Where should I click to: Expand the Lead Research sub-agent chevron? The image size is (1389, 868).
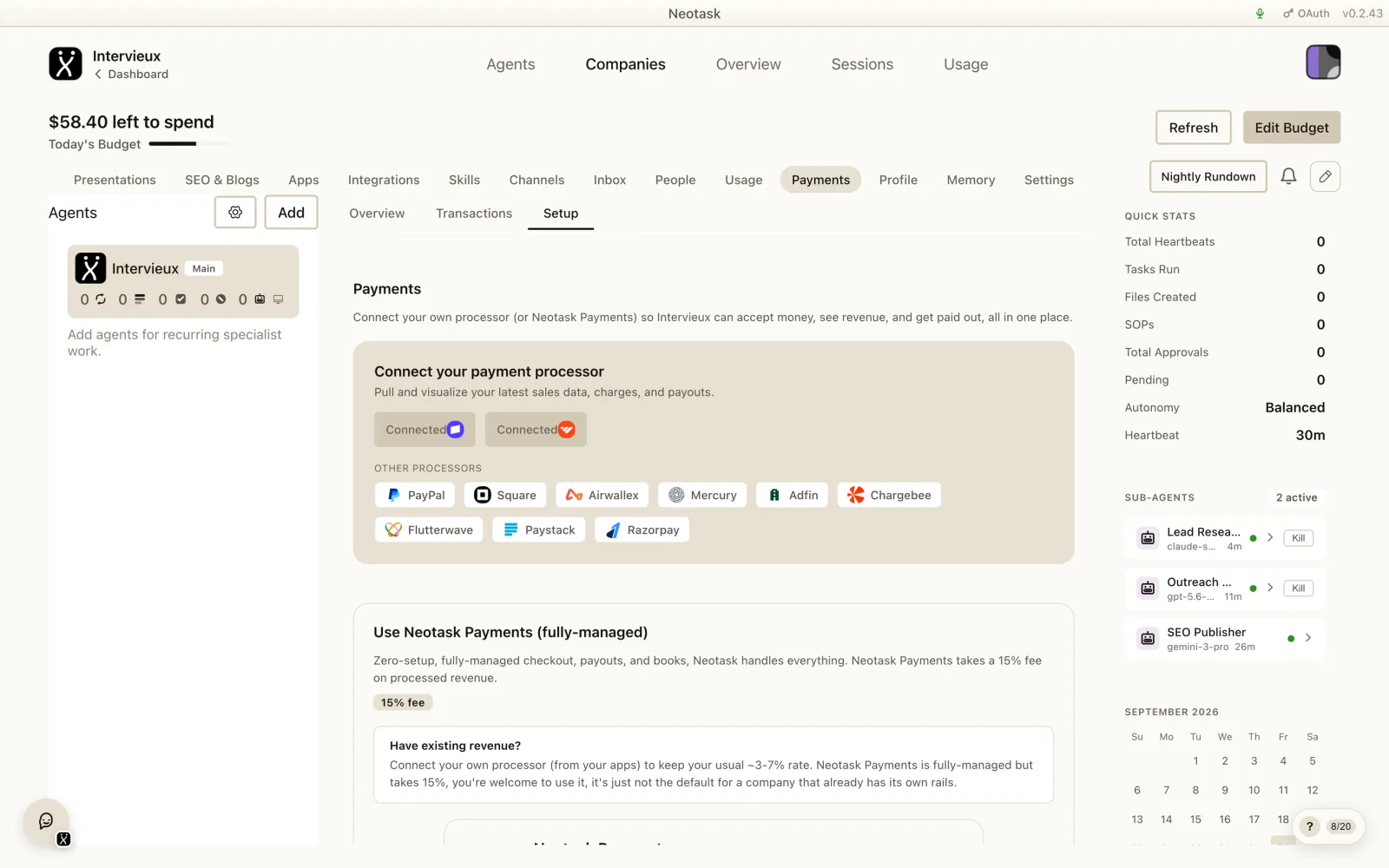tap(1270, 538)
